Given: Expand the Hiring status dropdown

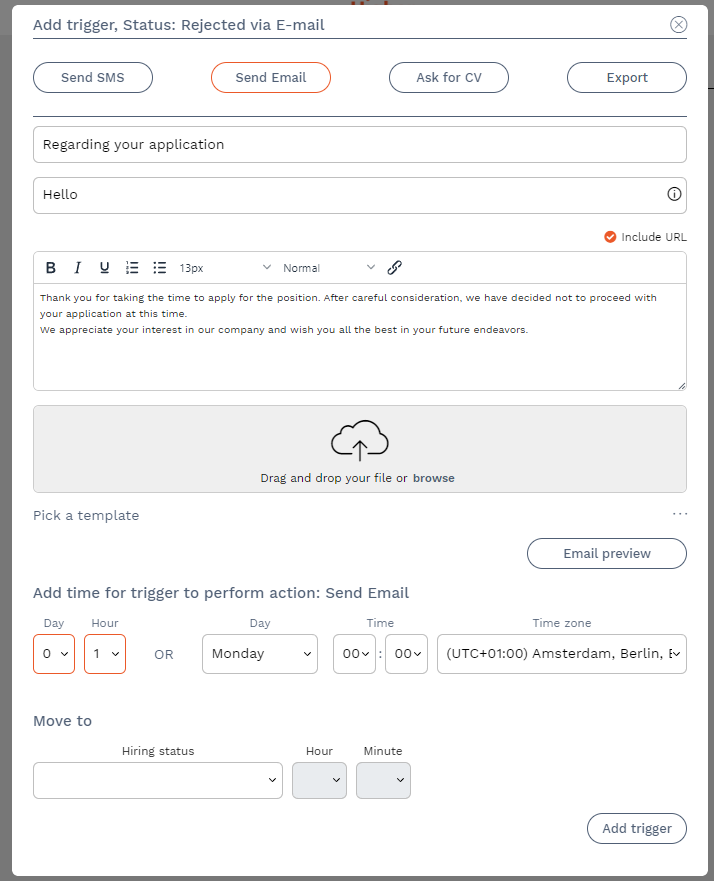Looking at the screenshot, I should [x=158, y=781].
